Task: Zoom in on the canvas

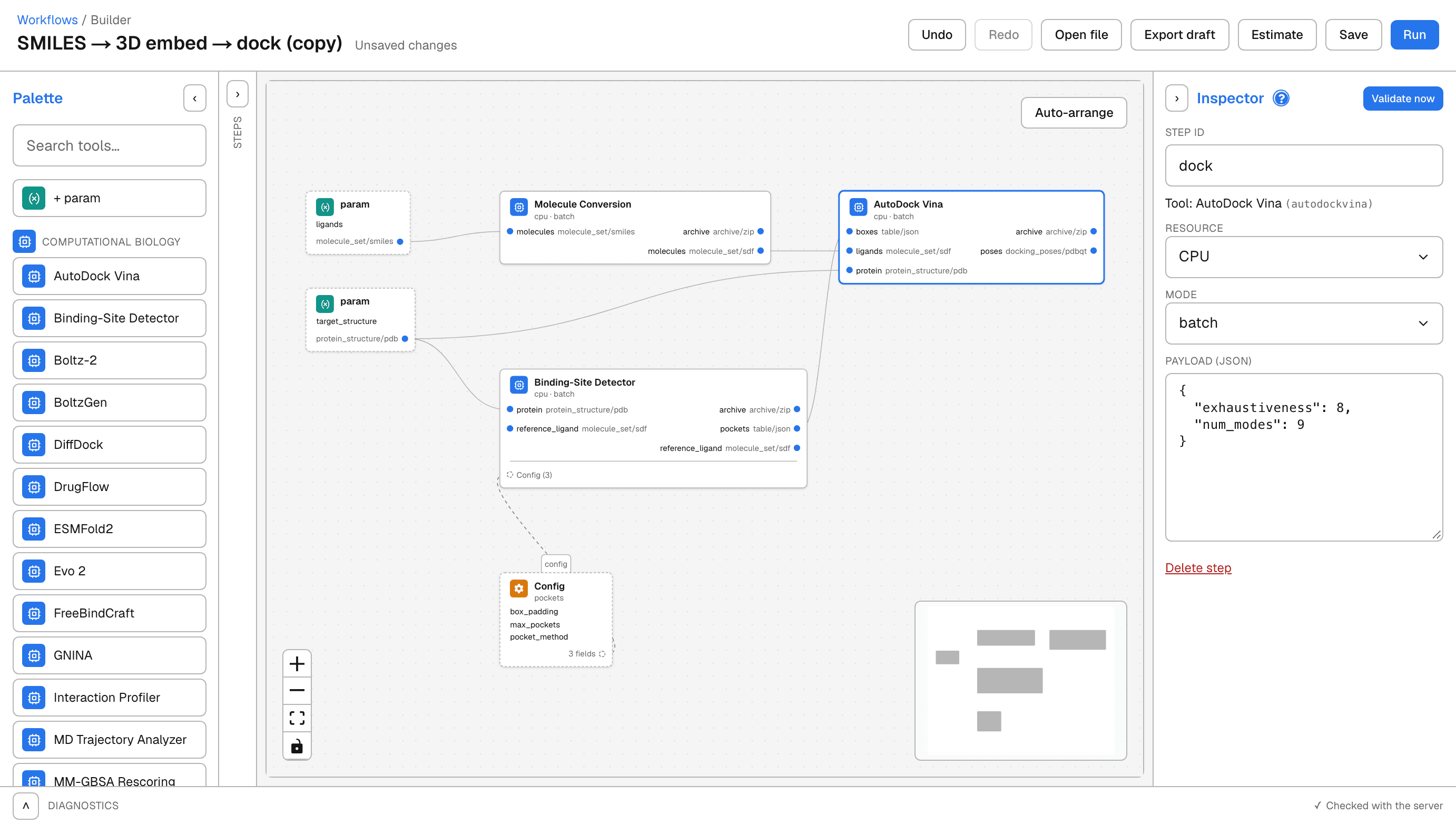Action: [x=297, y=663]
